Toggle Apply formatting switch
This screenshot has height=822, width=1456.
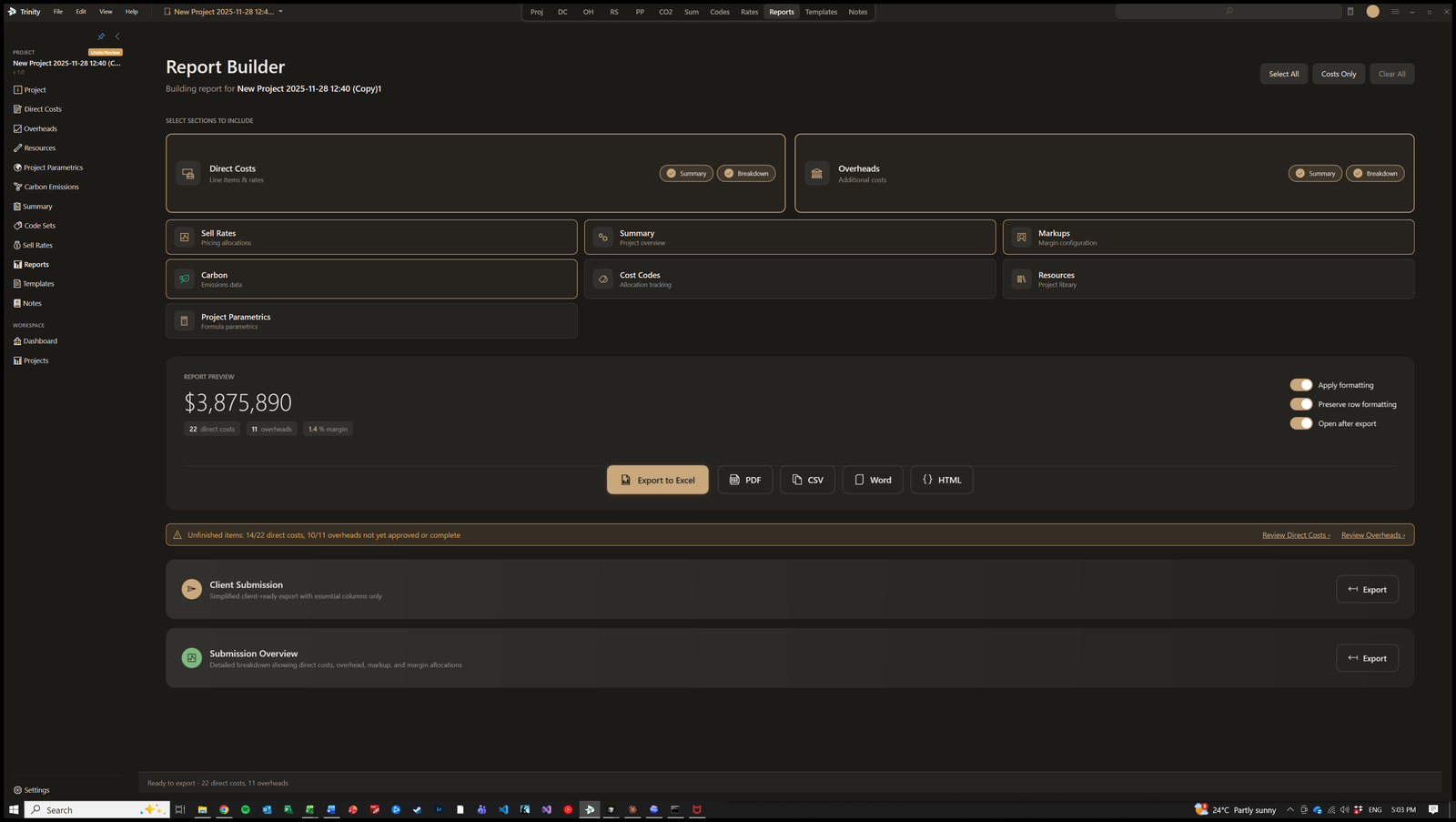tap(1301, 385)
